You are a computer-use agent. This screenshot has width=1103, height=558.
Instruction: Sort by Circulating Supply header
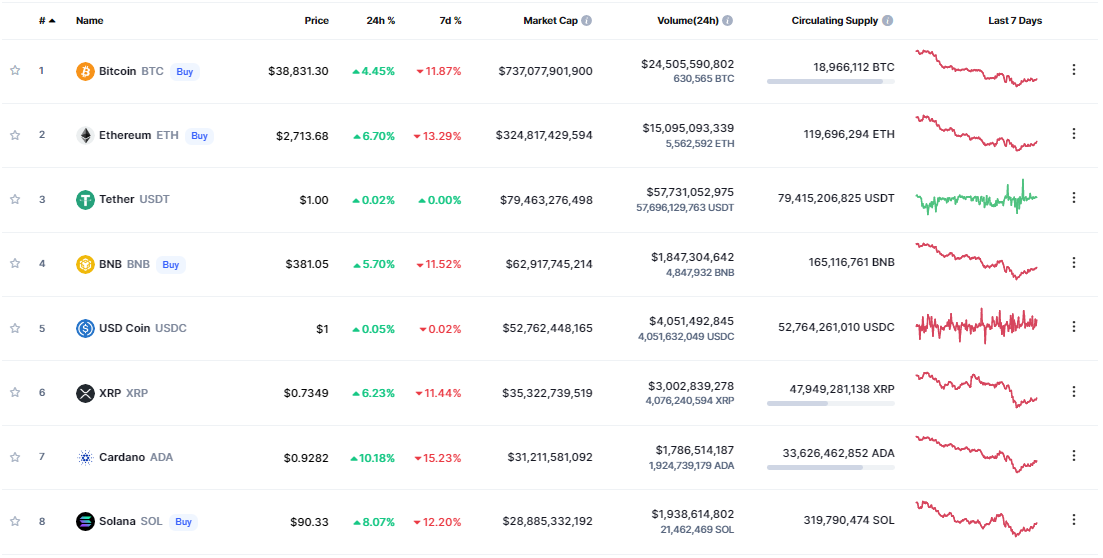[x=834, y=20]
